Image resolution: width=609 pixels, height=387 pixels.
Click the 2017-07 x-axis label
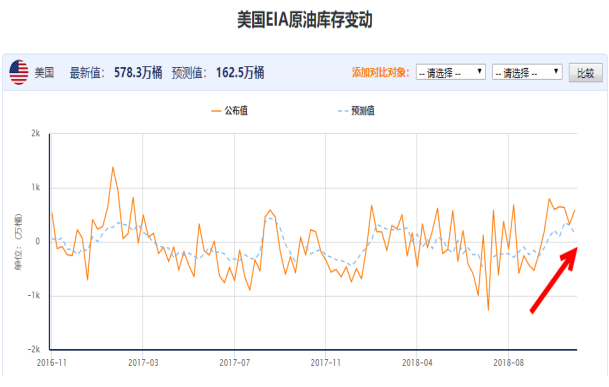tap(235, 363)
